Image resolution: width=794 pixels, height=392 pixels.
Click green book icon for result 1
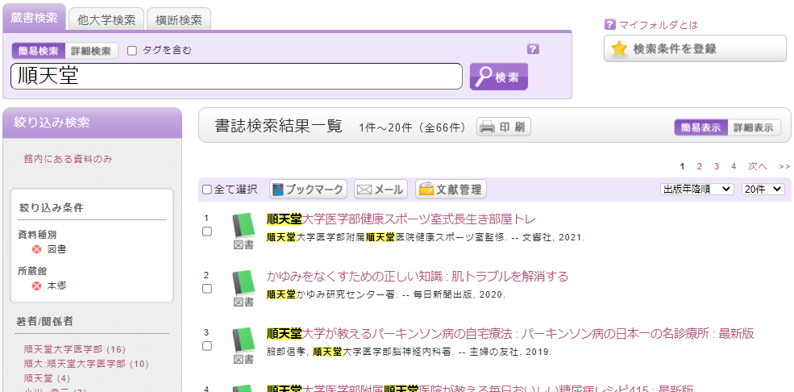point(244,226)
